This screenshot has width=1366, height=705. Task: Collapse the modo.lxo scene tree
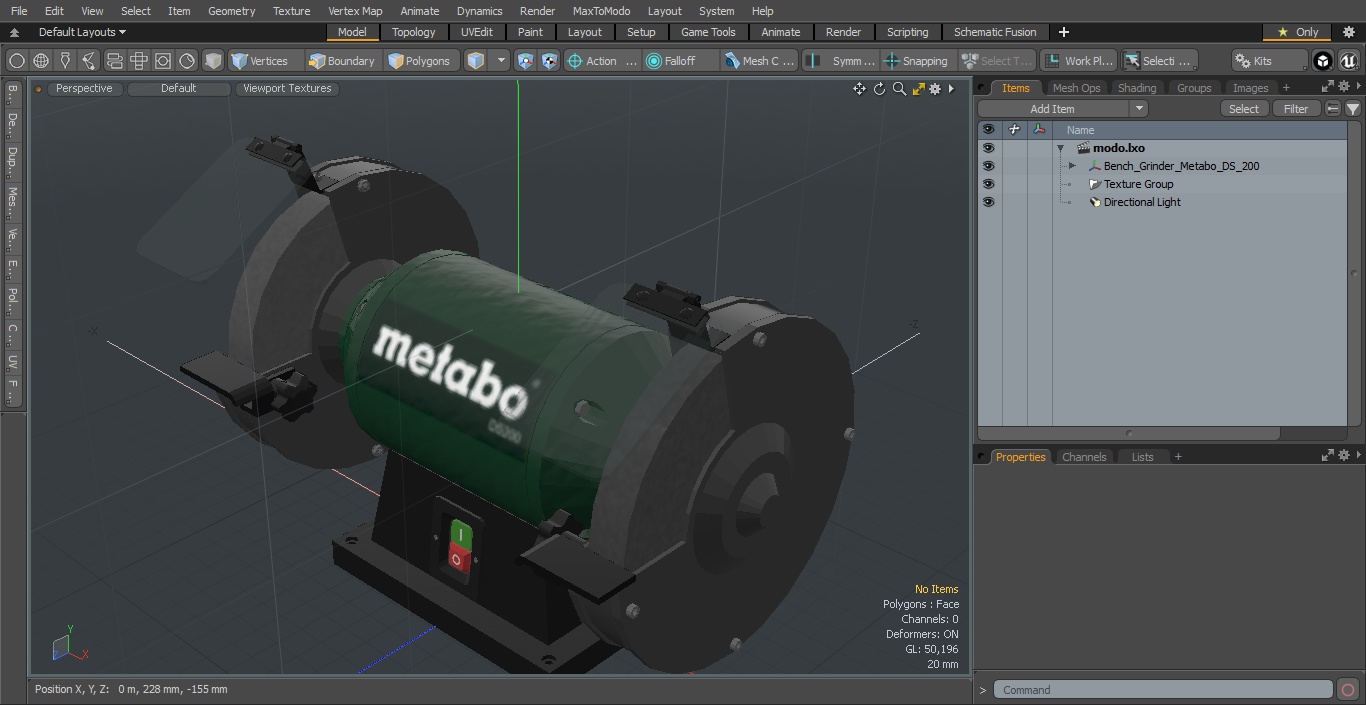coord(1061,148)
